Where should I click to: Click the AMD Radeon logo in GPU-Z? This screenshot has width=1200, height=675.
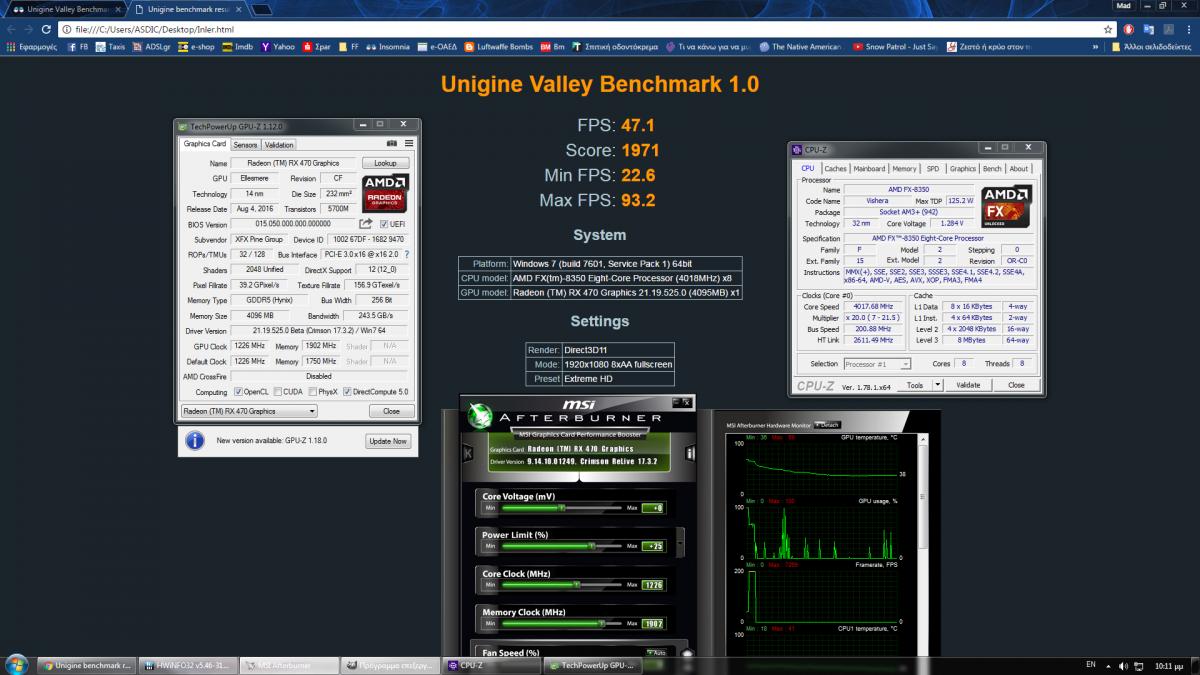point(385,192)
